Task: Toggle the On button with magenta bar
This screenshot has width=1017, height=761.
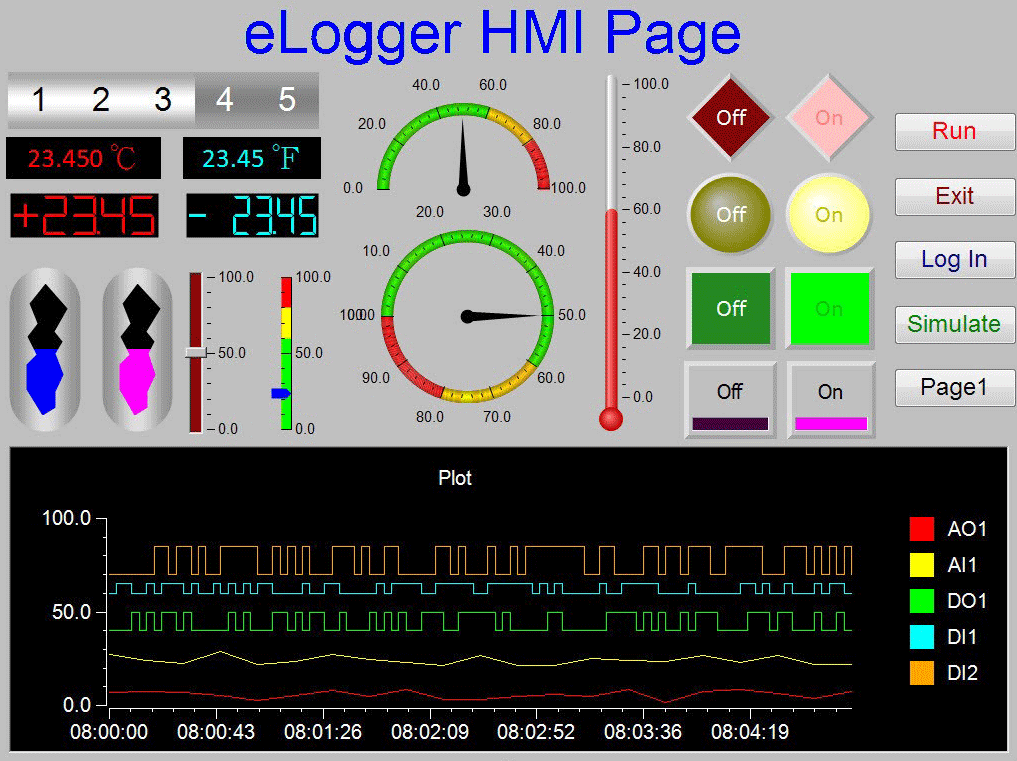Action: [830, 400]
